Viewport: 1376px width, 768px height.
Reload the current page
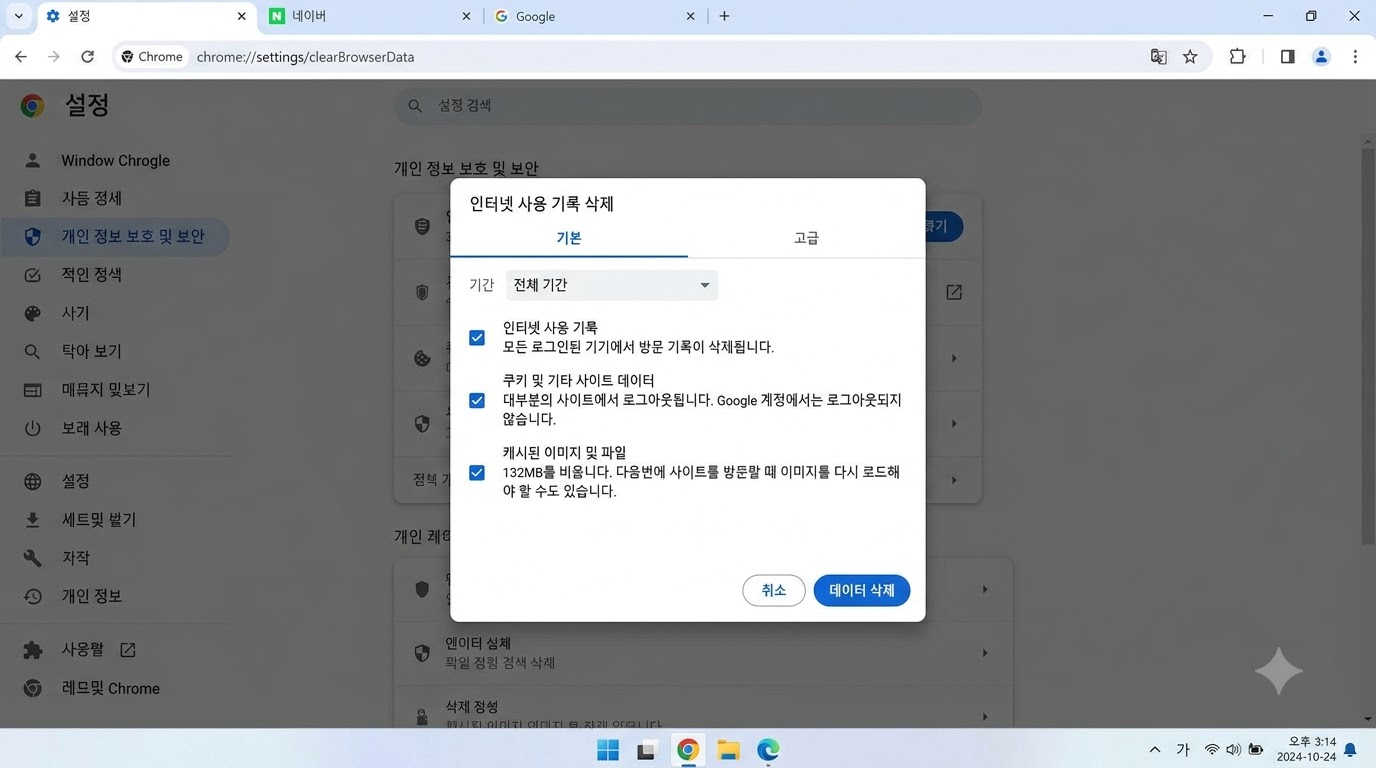pyautogui.click(x=87, y=57)
